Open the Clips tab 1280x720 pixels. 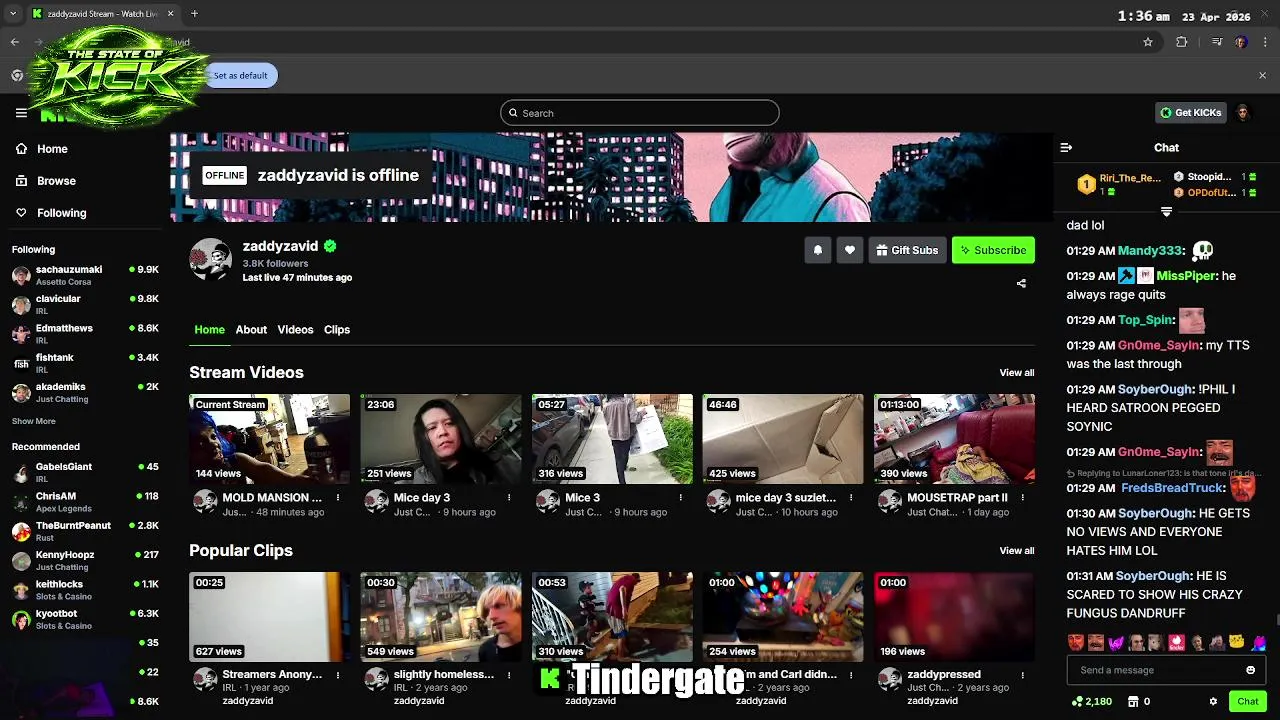click(337, 330)
